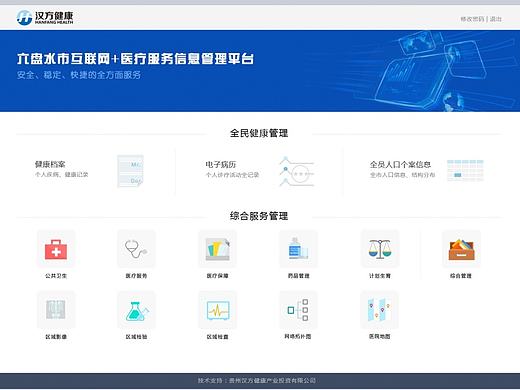Click the 全市人口信息、结构分布 subtitle text
This screenshot has height=390, width=520.
403,175
